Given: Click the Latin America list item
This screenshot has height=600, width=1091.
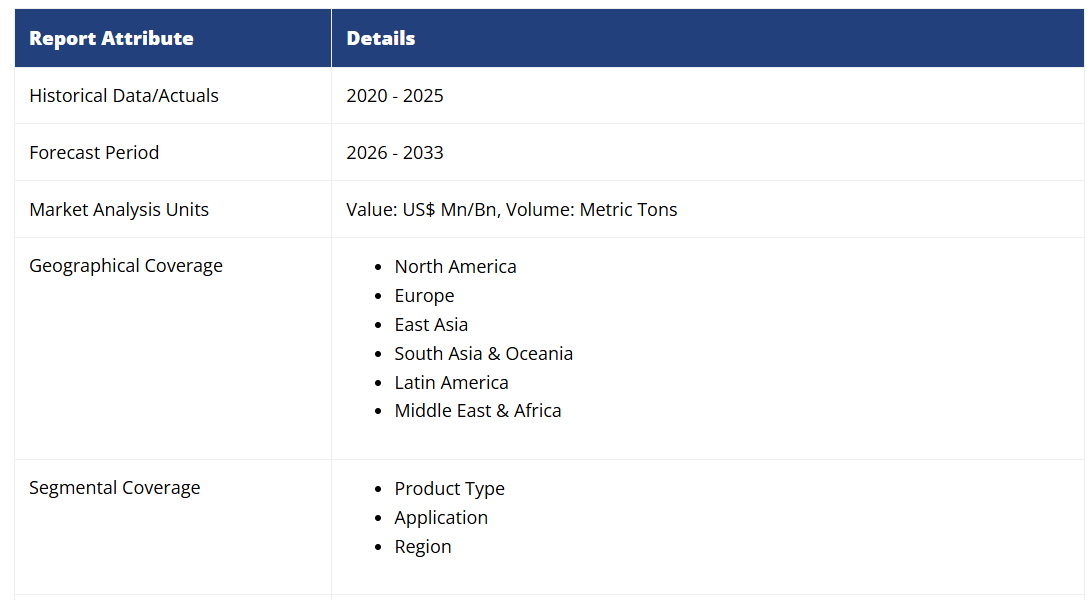Looking at the screenshot, I should tap(451, 383).
